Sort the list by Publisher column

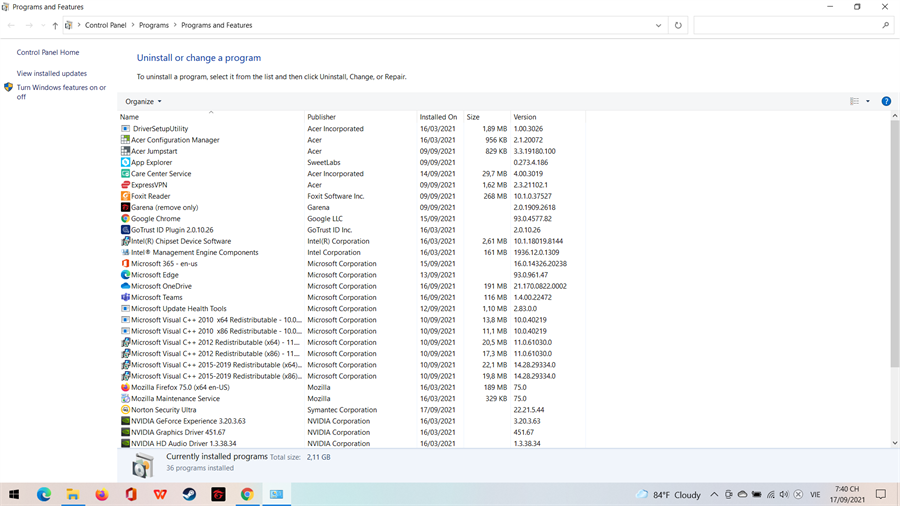[x=321, y=117]
